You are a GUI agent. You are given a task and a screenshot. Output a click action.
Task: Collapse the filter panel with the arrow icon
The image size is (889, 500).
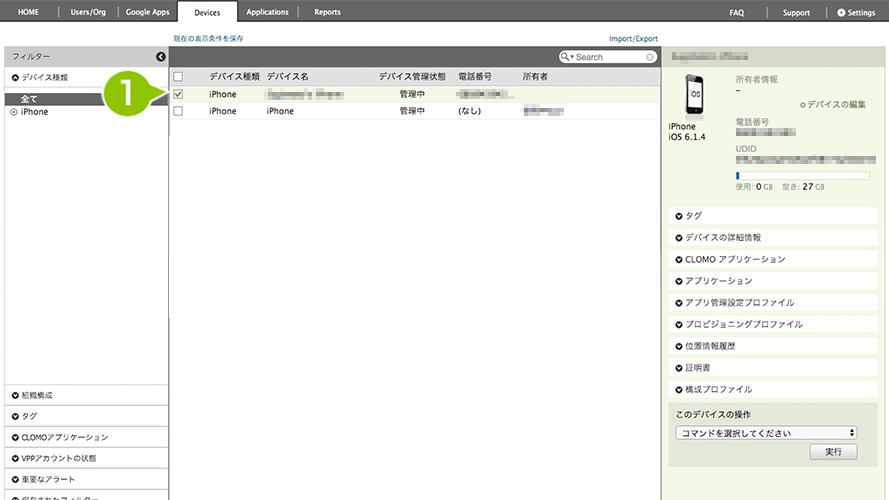(160, 57)
